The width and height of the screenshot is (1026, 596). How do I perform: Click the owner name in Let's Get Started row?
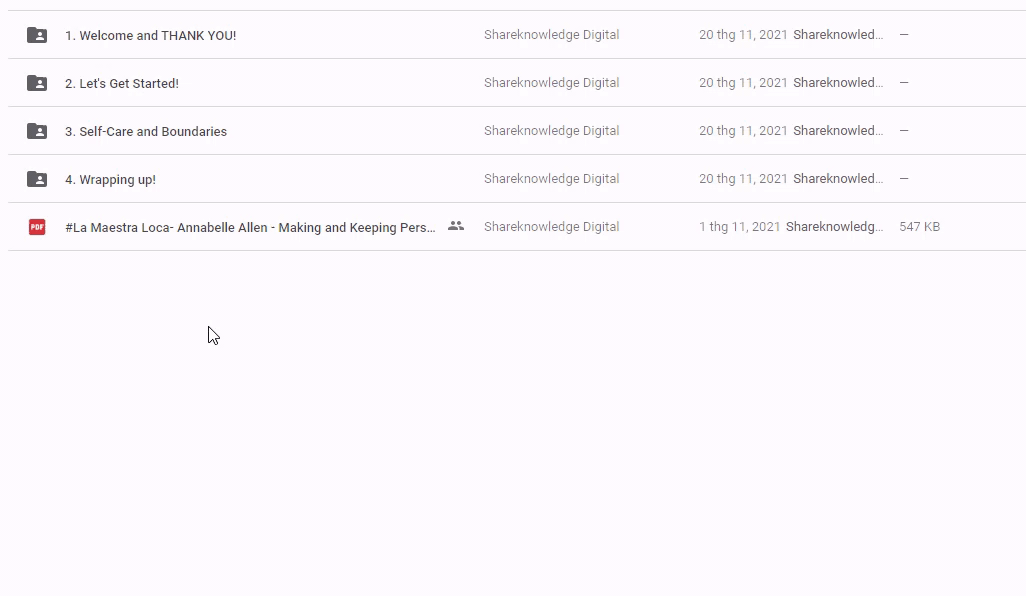click(x=551, y=83)
